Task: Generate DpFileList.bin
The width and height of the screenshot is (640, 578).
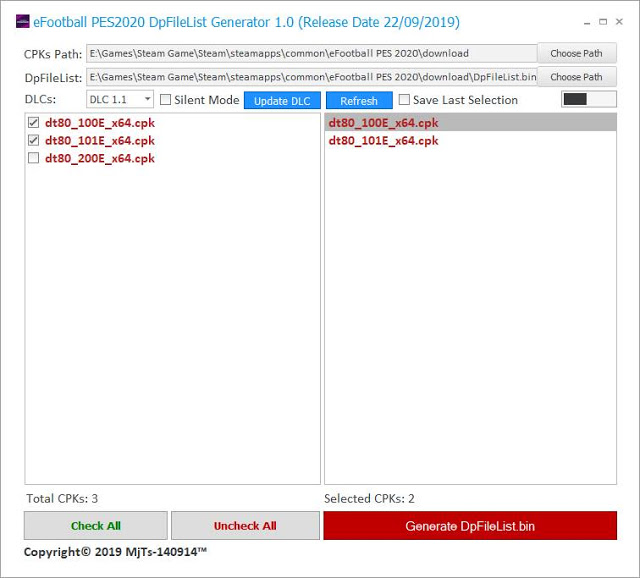Action: [470, 525]
